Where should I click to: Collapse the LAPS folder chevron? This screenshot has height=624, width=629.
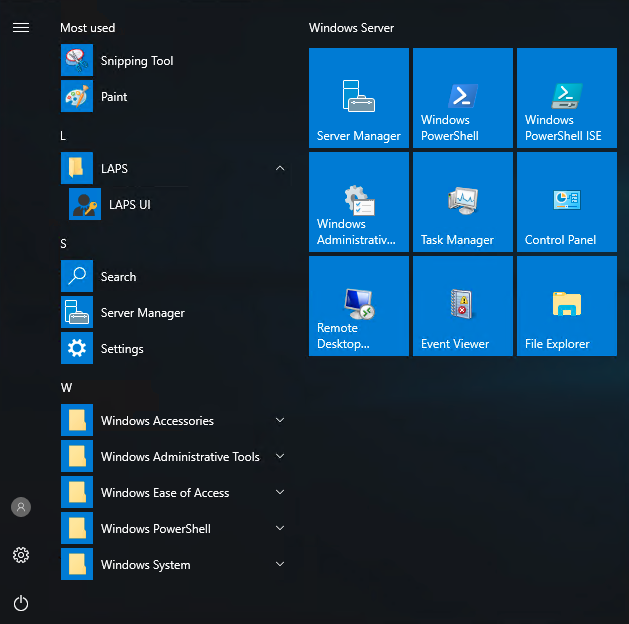point(280,168)
